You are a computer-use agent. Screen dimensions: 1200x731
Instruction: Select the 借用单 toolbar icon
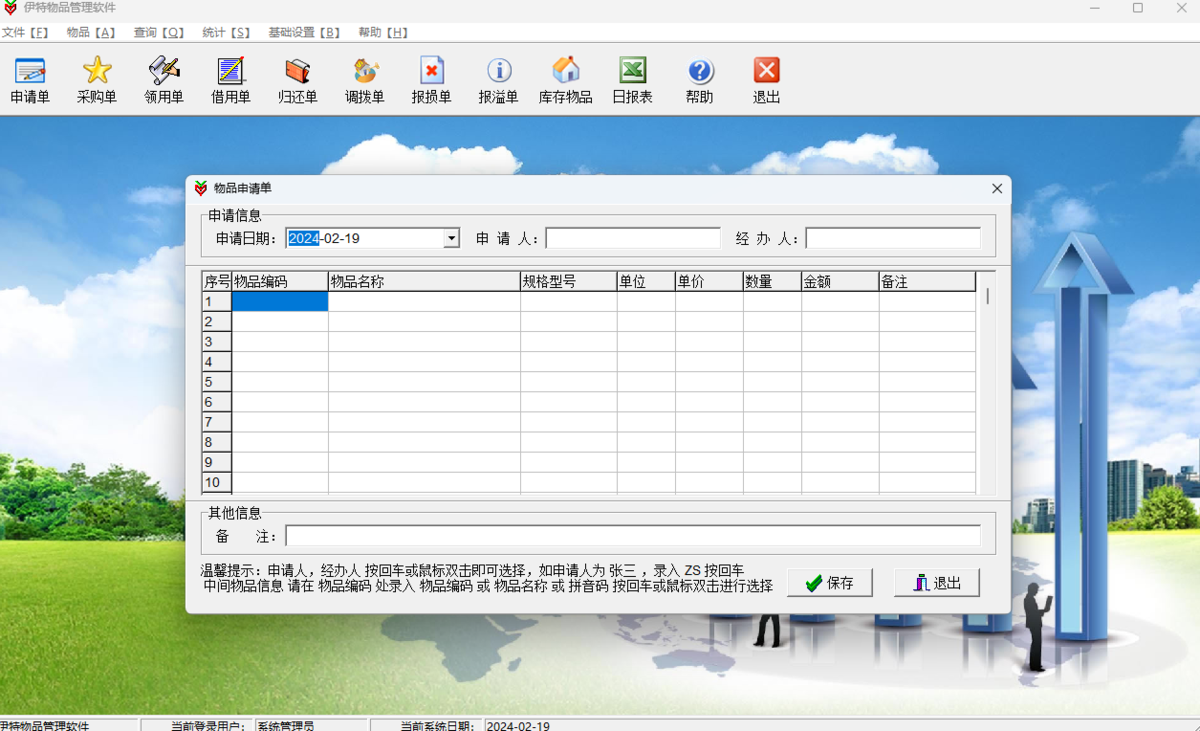pyautogui.click(x=231, y=72)
